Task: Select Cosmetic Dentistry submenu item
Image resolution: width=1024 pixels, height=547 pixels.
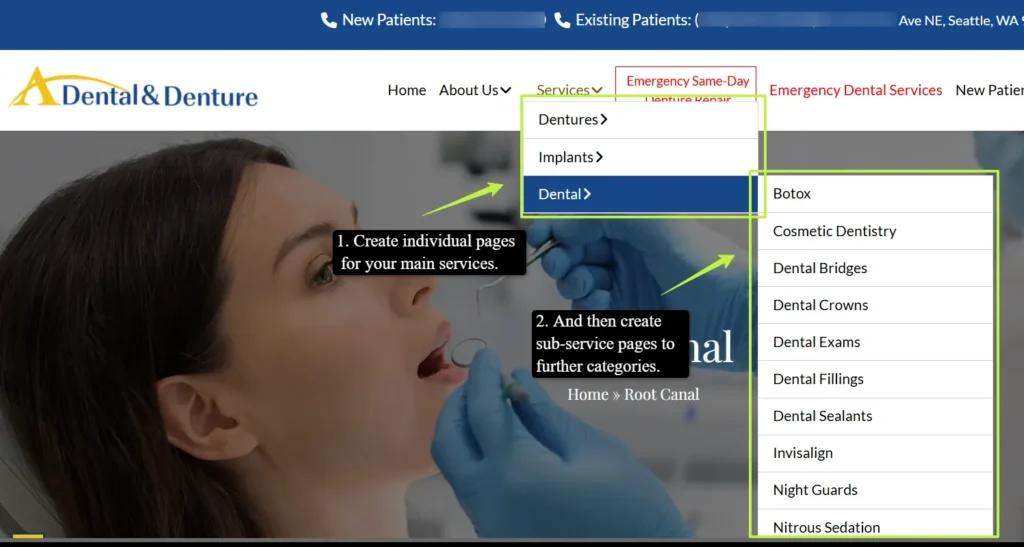Action: pos(875,231)
